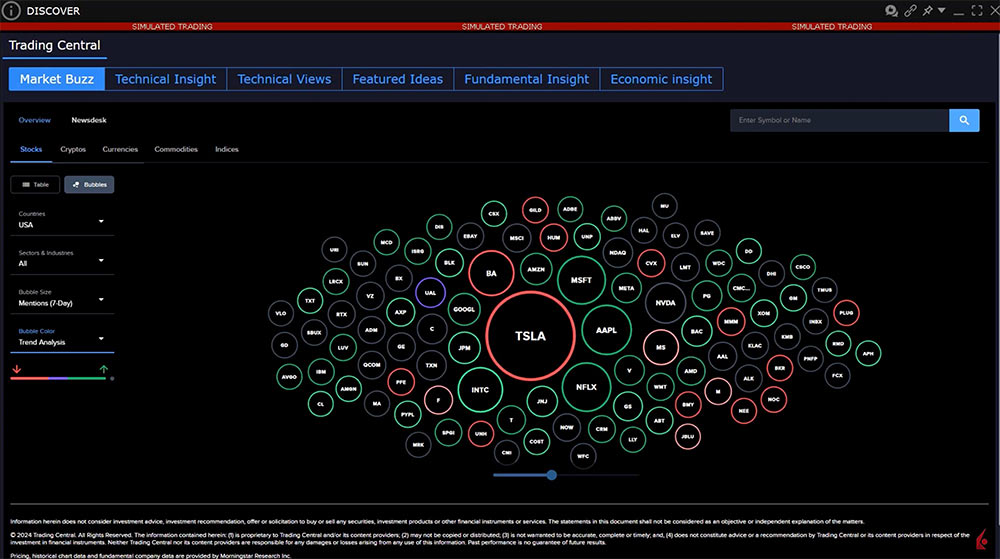Go to the Overview section

point(34,120)
